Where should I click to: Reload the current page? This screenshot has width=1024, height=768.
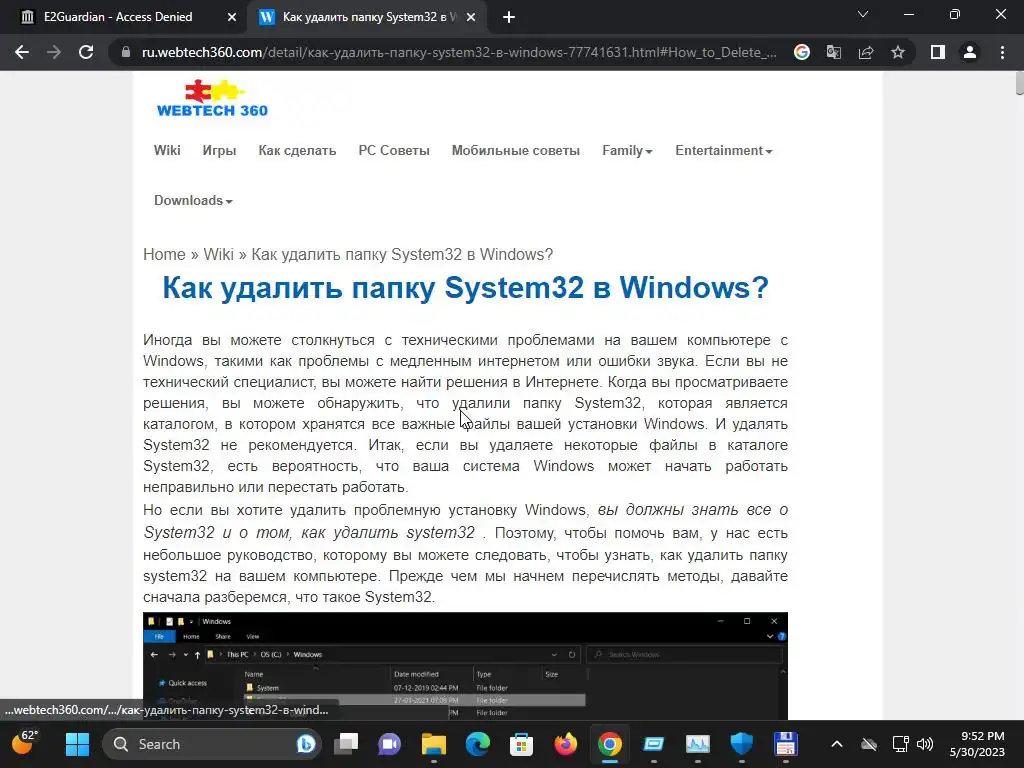click(x=86, y=52)
